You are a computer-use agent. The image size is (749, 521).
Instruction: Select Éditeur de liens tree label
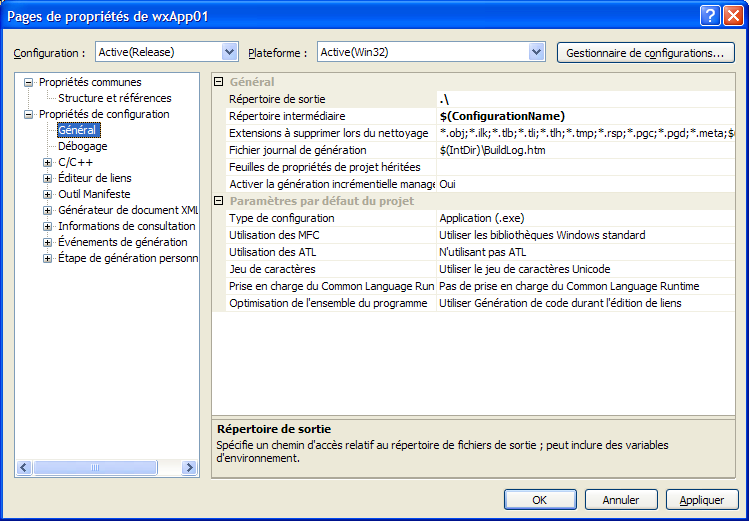(x=95, y=178)
